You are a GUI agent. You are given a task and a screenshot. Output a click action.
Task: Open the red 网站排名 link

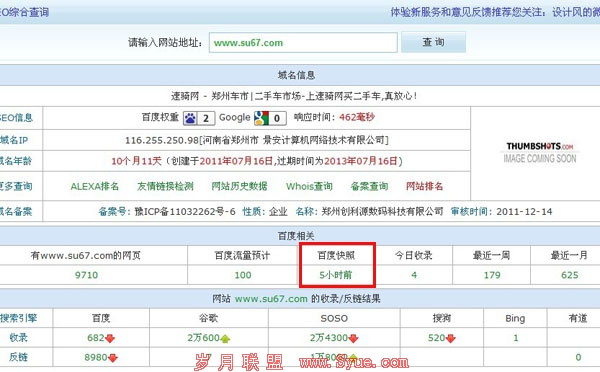coord(424,186)
